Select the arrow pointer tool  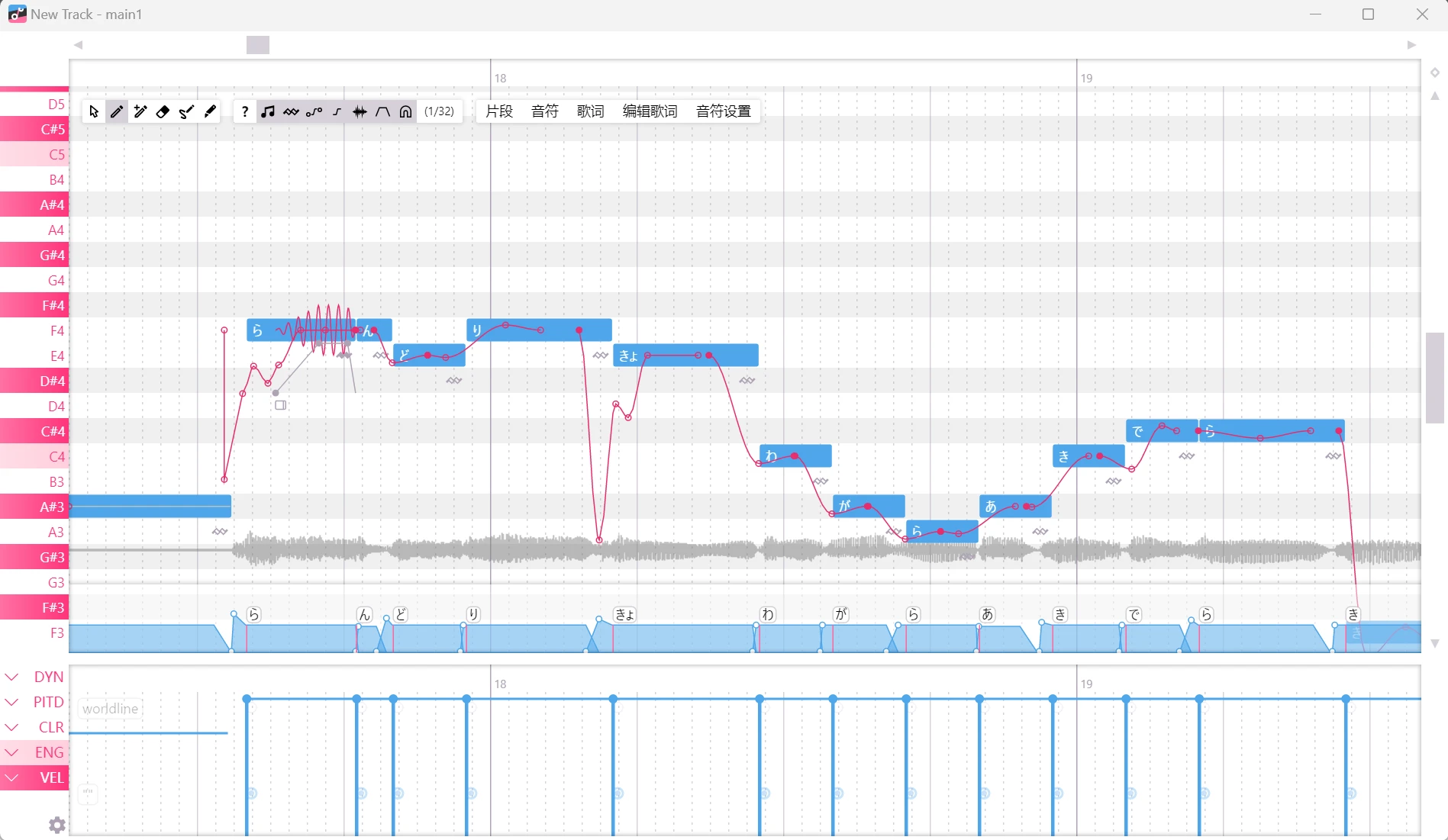point(94,111)
